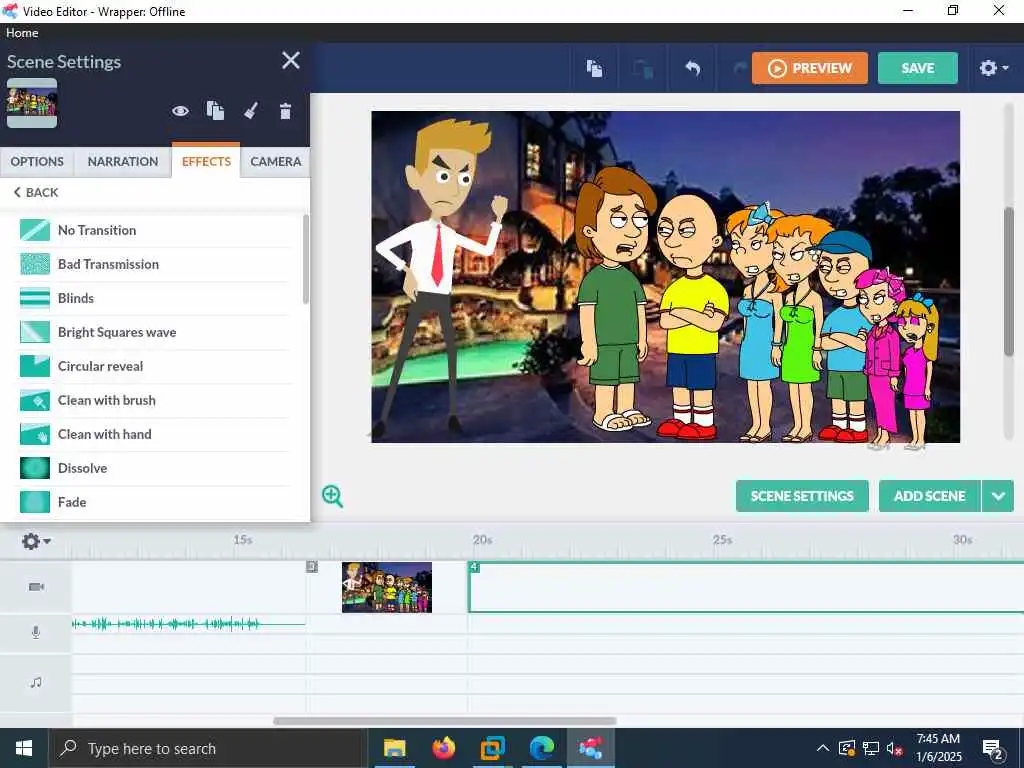Click the duplicate scene icon in Scene Settings

216,111
